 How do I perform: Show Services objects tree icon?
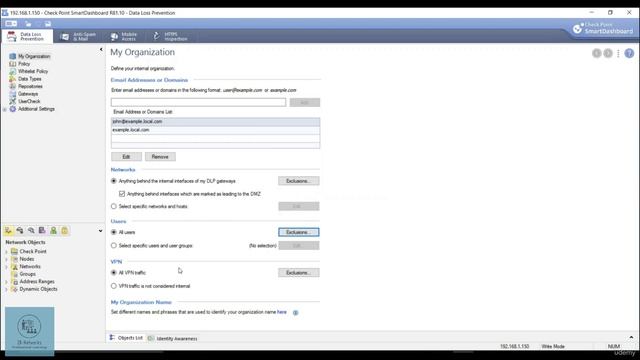(x=20, y=231)
